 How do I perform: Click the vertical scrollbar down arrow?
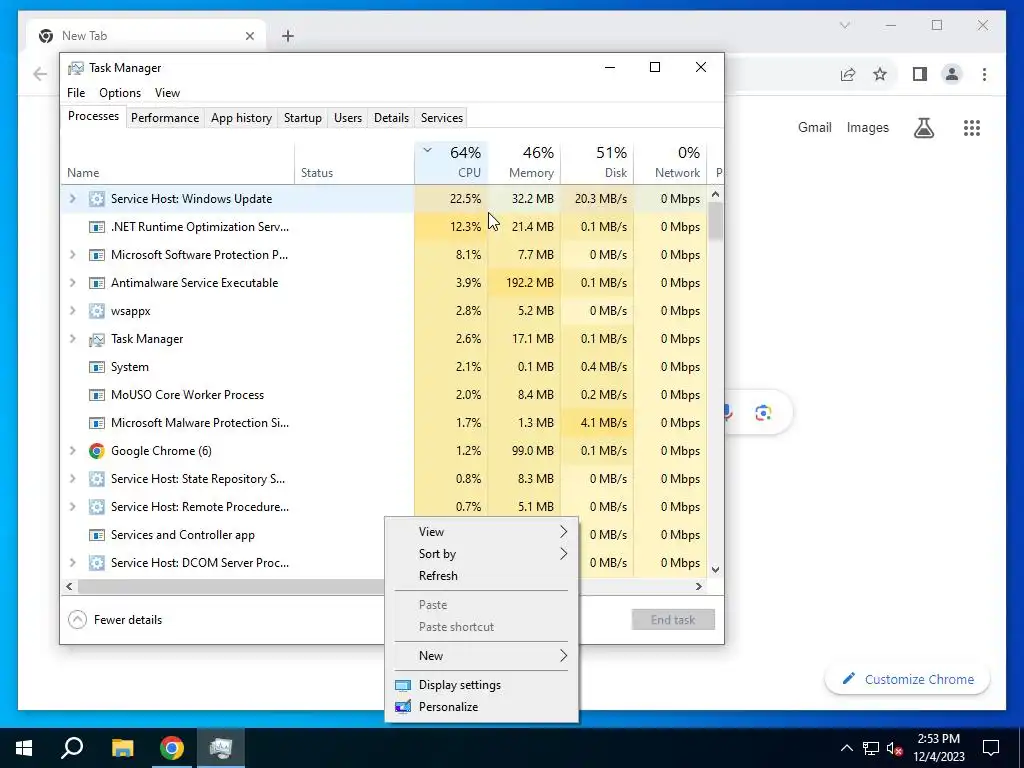[715, 570]
